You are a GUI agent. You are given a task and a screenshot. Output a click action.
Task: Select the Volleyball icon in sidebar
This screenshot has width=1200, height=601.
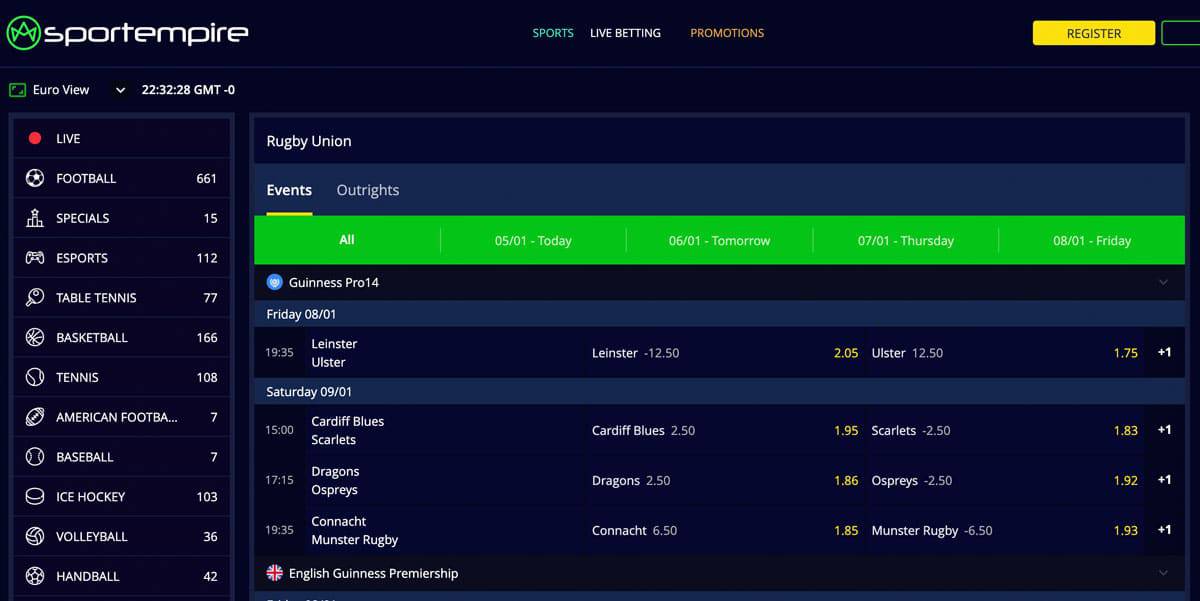point(35,536)
